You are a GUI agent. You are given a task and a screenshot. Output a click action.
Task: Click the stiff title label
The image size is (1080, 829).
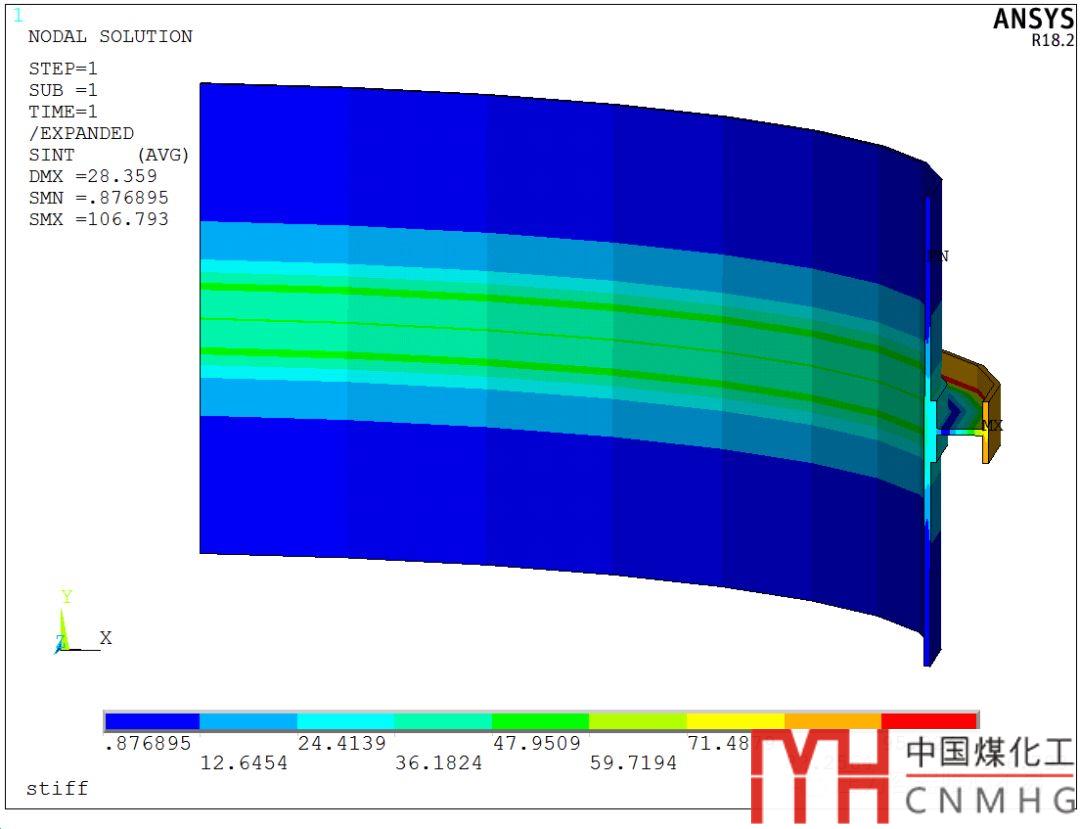pyautogui.click(x=57, y=788)
